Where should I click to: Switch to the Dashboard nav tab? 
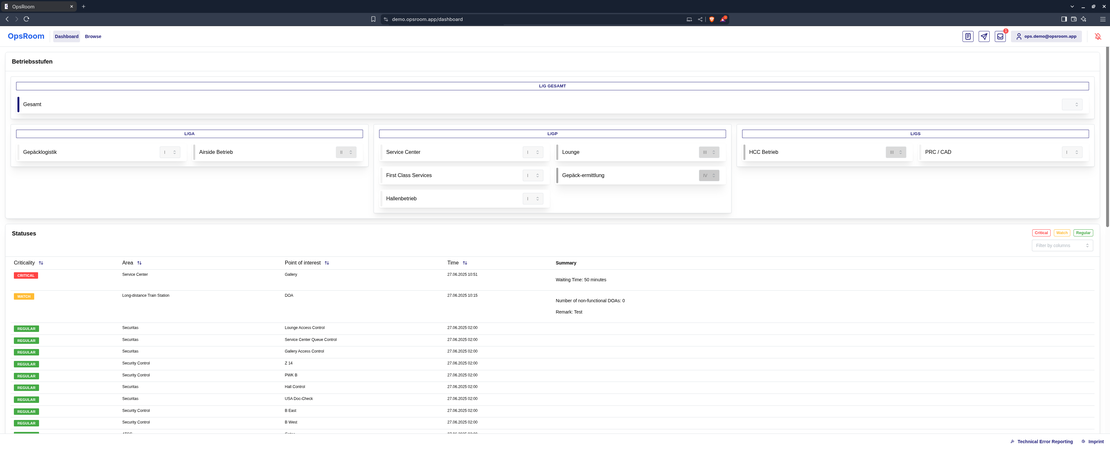tap(67, 36)
